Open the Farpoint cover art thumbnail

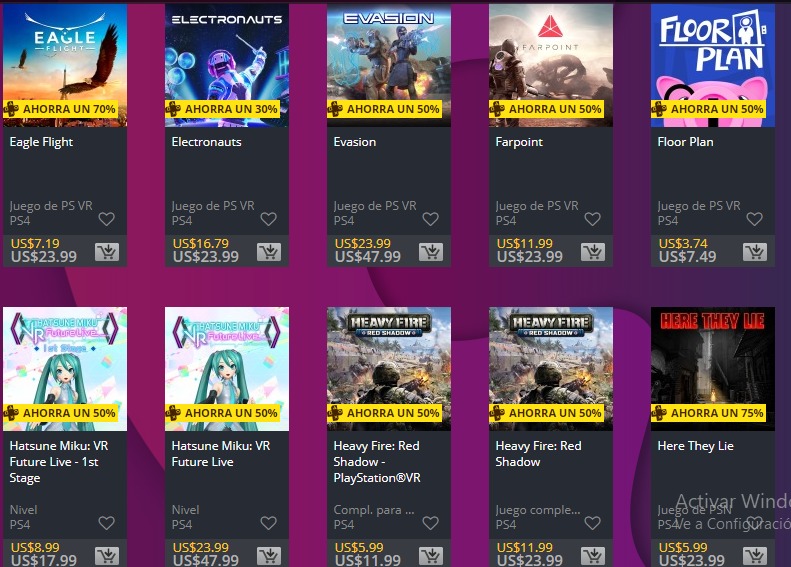coord(551,65)
